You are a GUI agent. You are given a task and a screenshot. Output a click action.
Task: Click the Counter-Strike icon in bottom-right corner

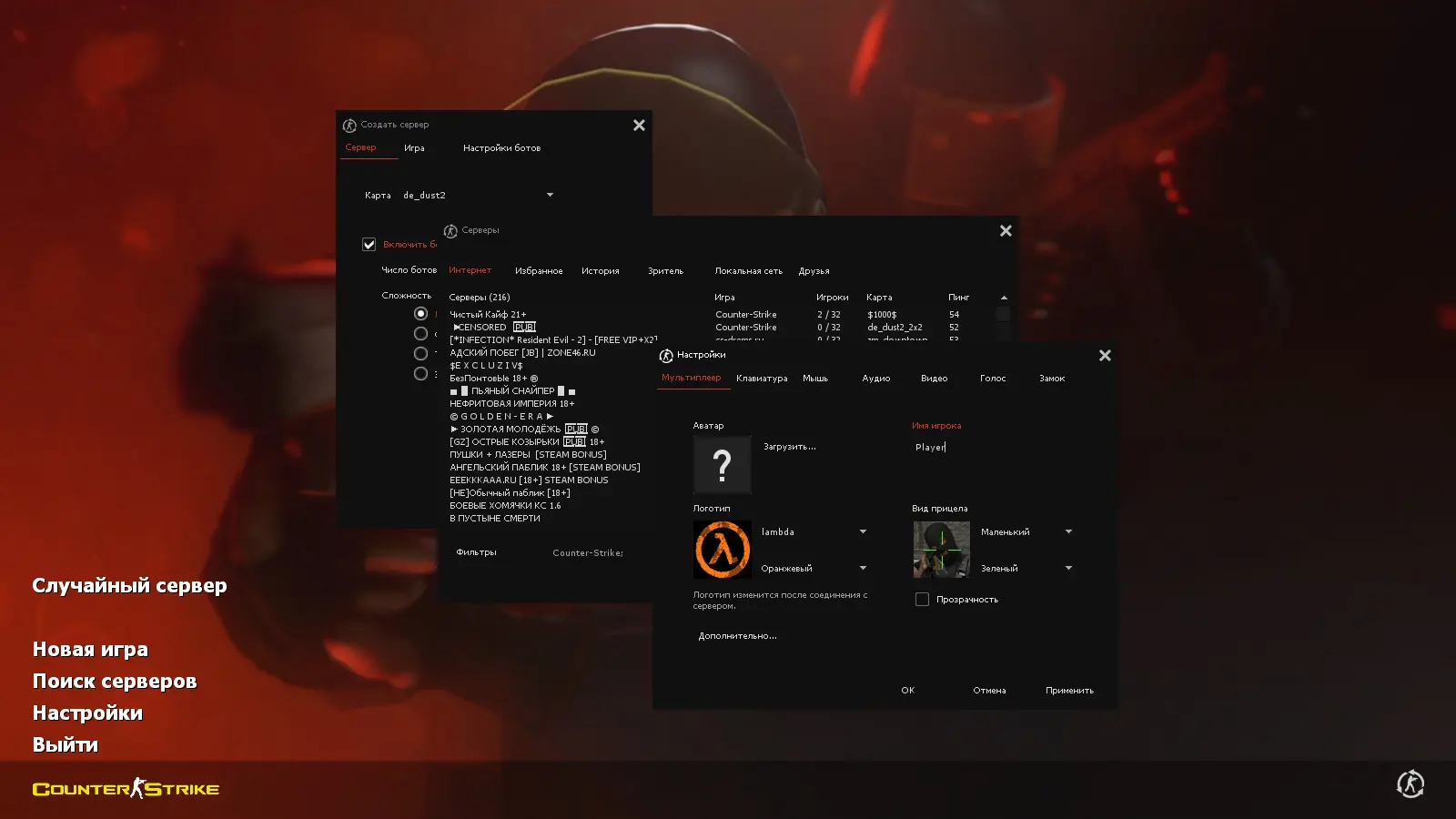(x=1410, y=784)
